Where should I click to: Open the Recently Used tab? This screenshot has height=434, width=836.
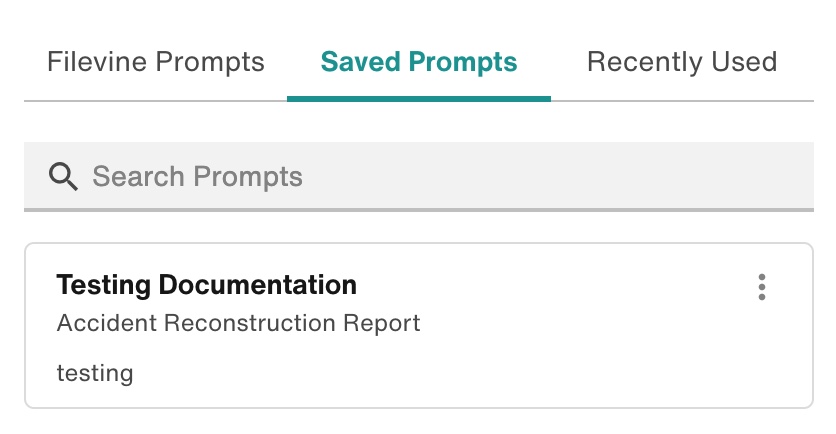click(682, 62)
